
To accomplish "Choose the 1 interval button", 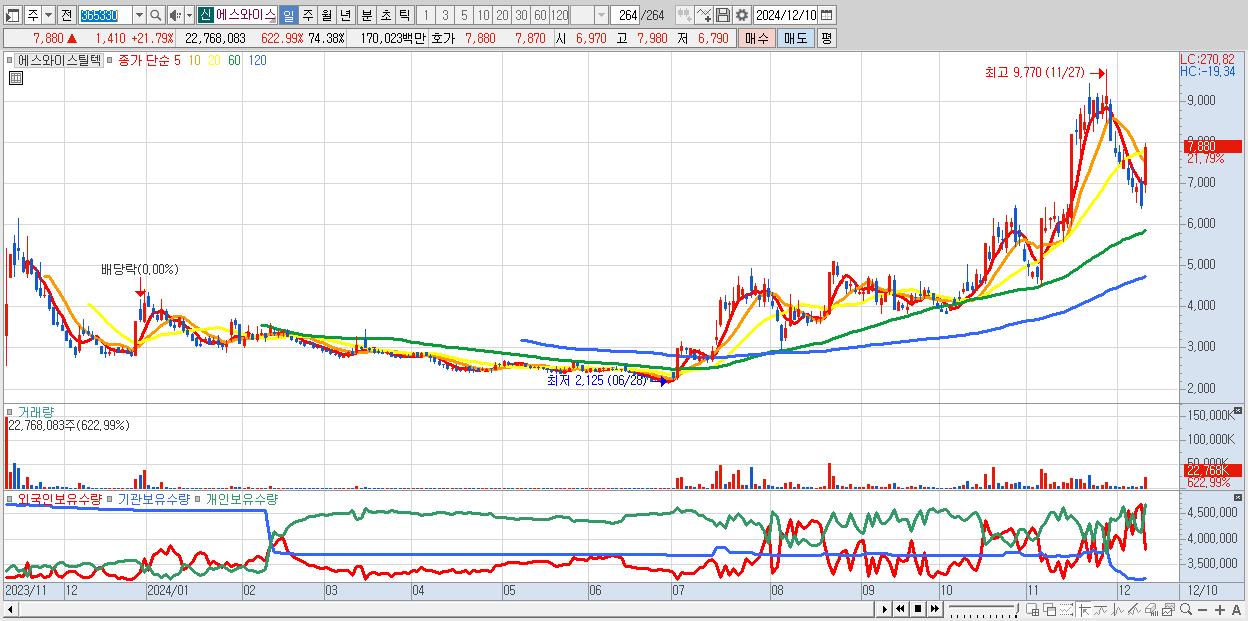I will (425, 15).
